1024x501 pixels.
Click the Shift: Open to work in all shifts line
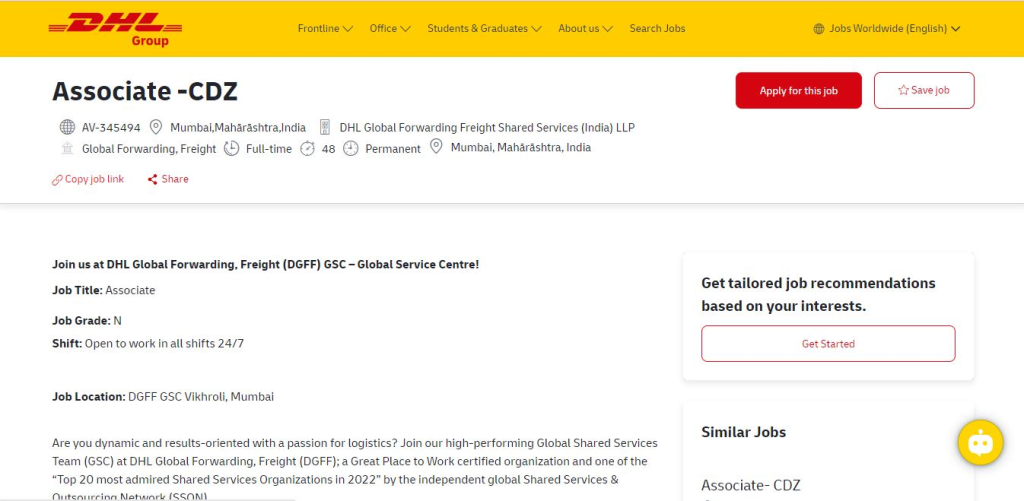click(148, 343)
